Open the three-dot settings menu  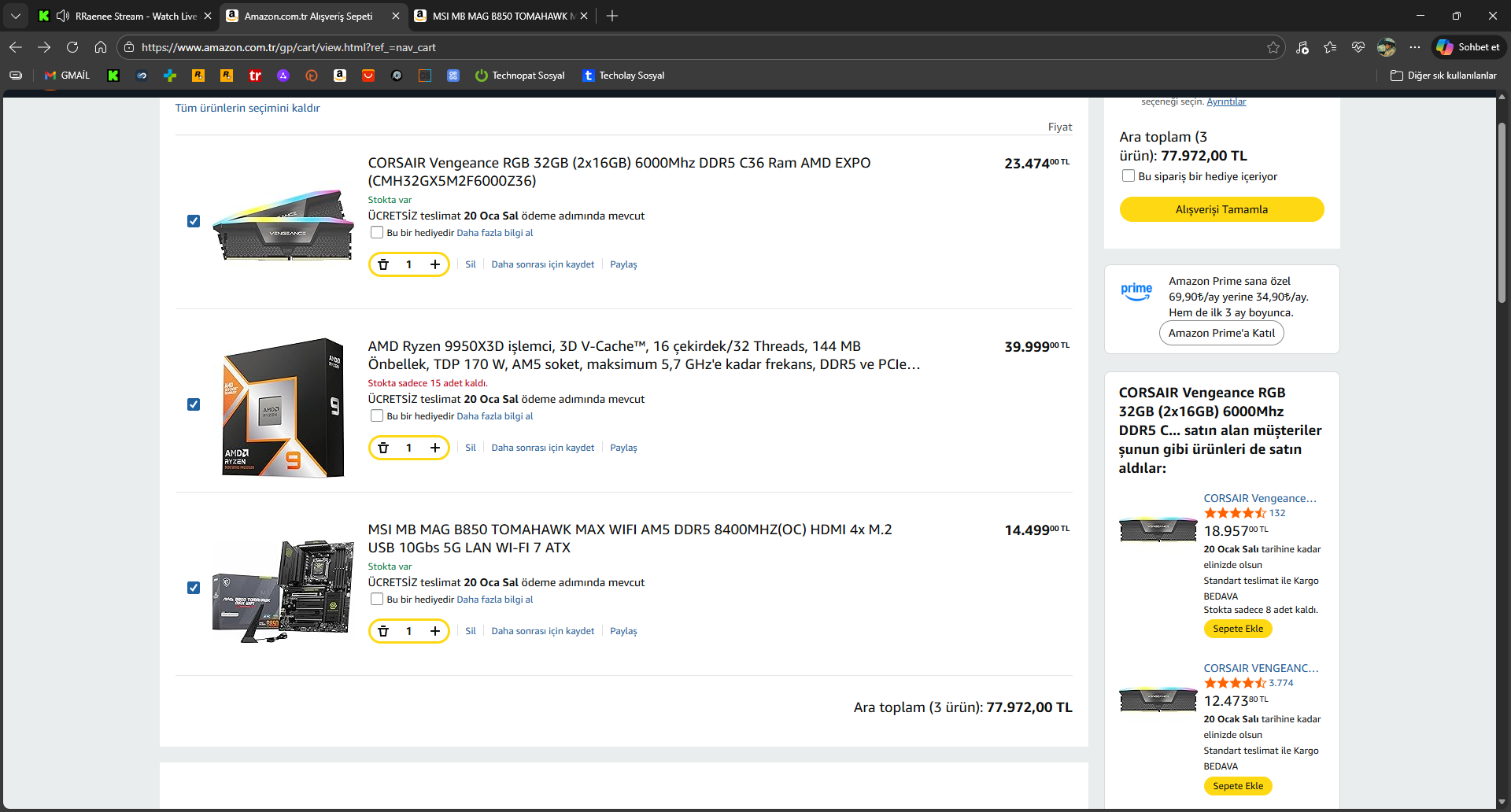point(1415,47)
